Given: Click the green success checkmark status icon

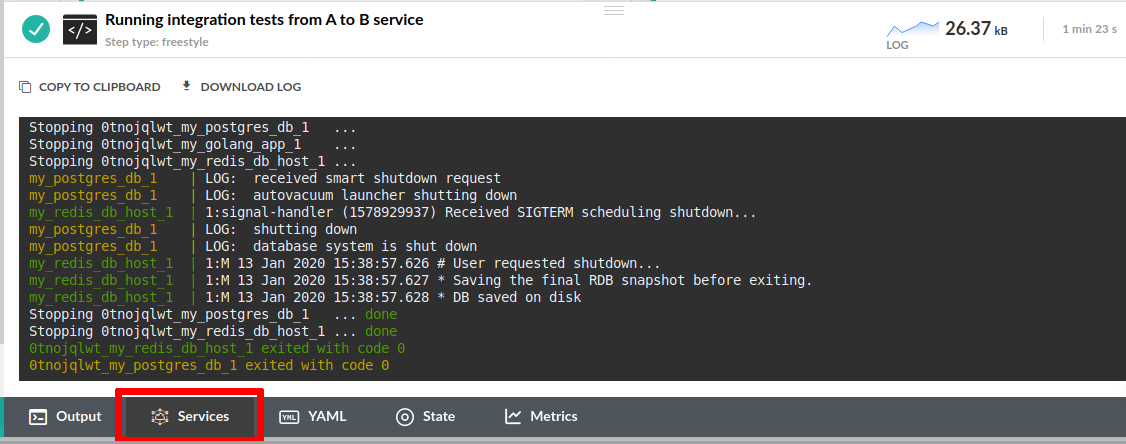Looking at the screenshot, I should pos(37,30).
